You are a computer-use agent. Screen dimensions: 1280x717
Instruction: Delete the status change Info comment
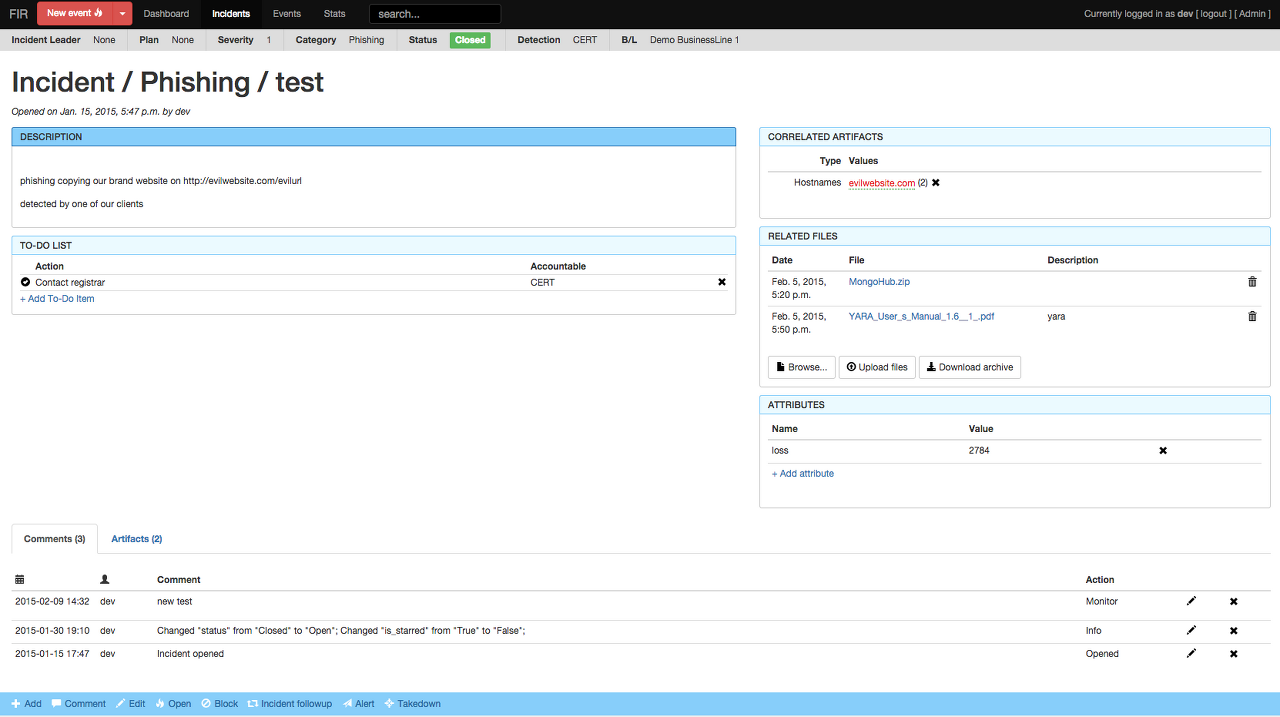click(x=1233, y=631)
